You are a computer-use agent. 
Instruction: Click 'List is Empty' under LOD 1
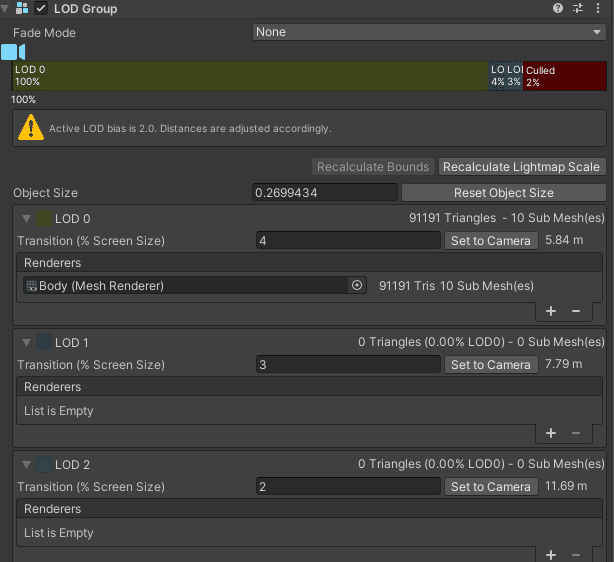(x=59, y=411)
